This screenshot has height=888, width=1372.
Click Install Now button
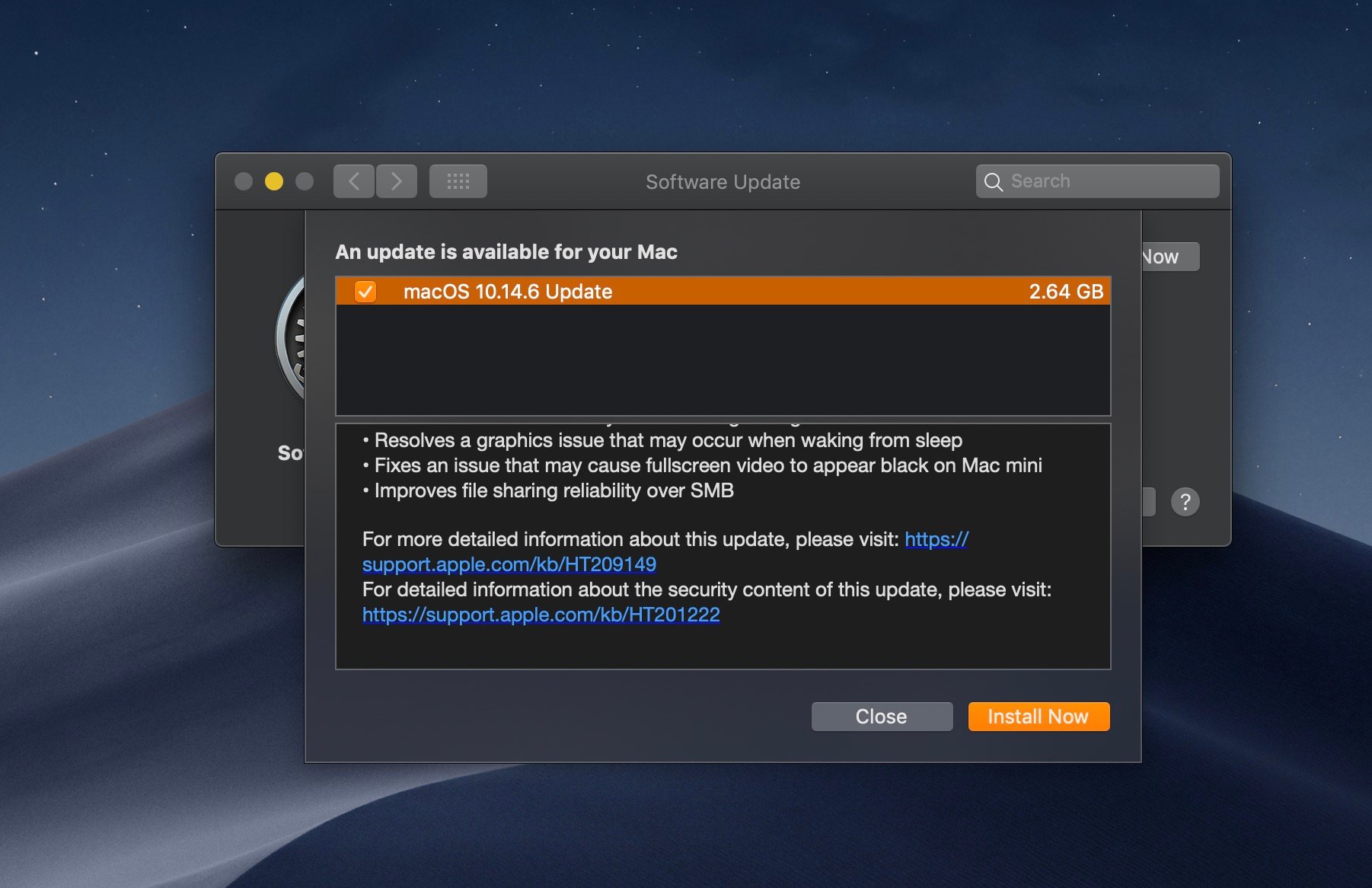(1039, 717)
